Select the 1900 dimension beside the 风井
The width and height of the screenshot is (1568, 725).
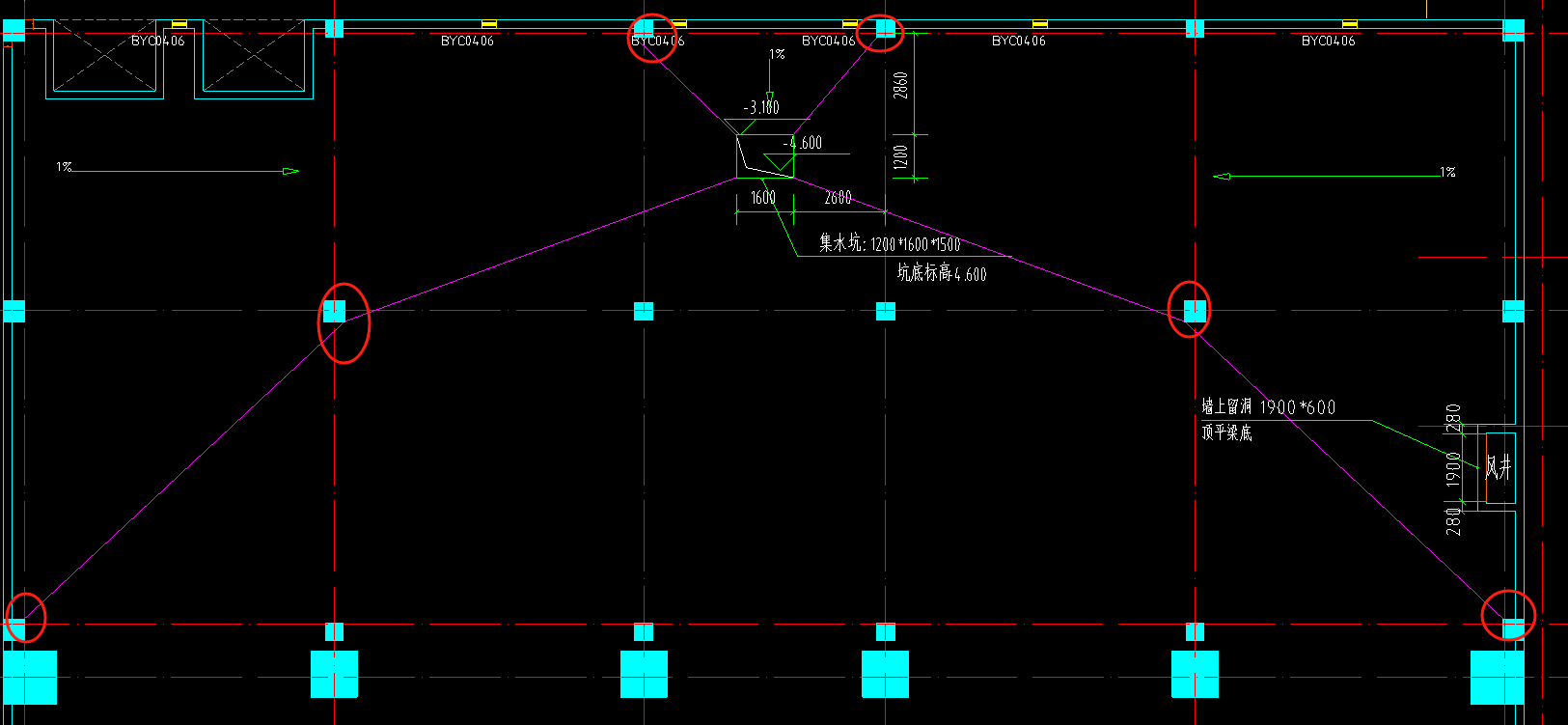click(x=1454, y=468)
